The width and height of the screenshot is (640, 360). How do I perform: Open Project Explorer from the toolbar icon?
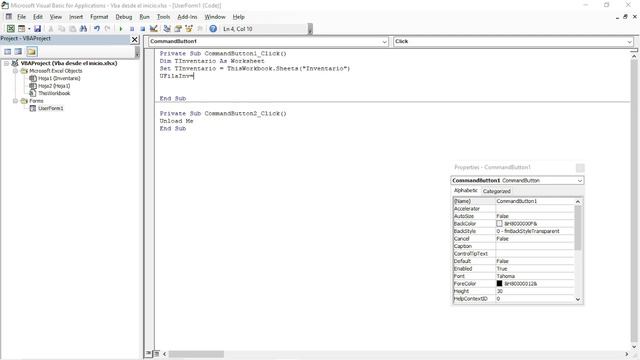167,29
